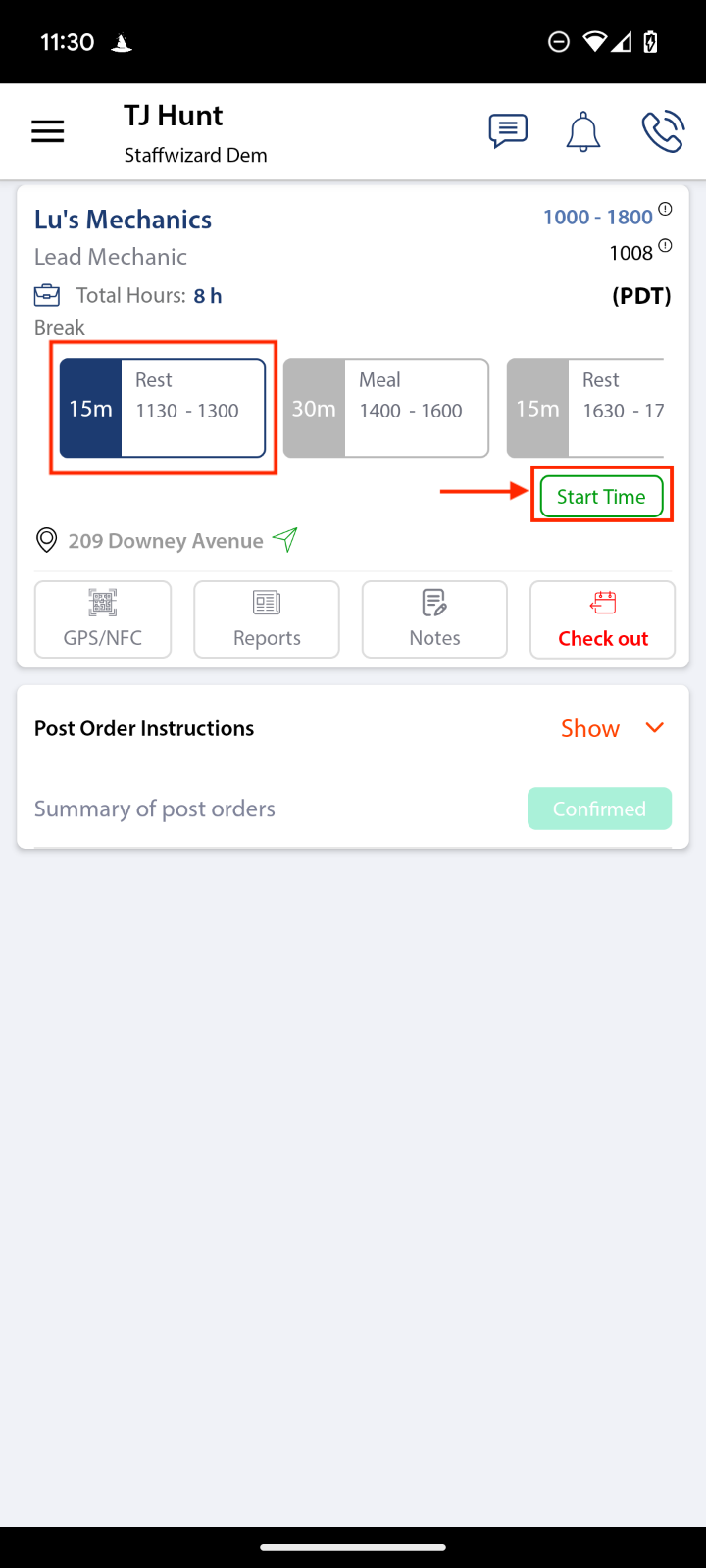Tap the location pin icon
706x1568 pixels.
pos(46,540)
